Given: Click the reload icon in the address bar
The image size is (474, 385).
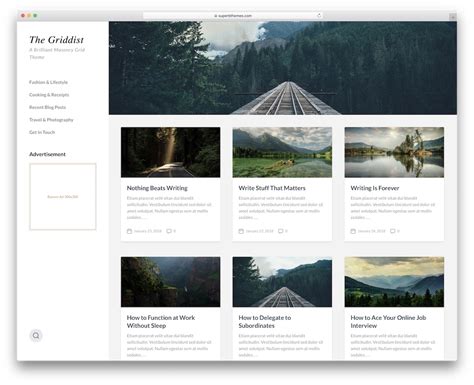Looking at the screenshot, I should coord(319,15).
